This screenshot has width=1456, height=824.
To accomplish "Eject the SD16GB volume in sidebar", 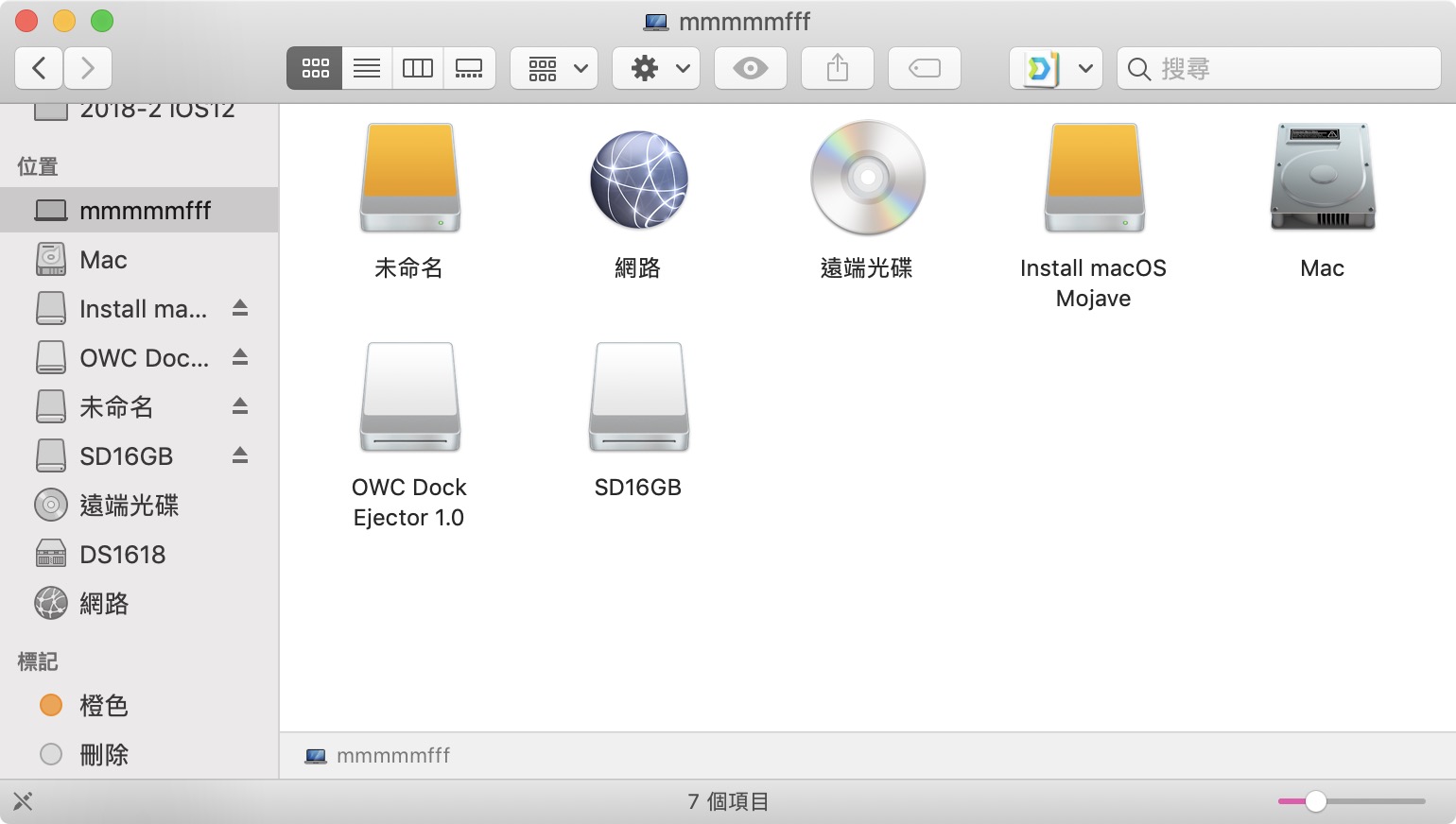I will 240,455.
